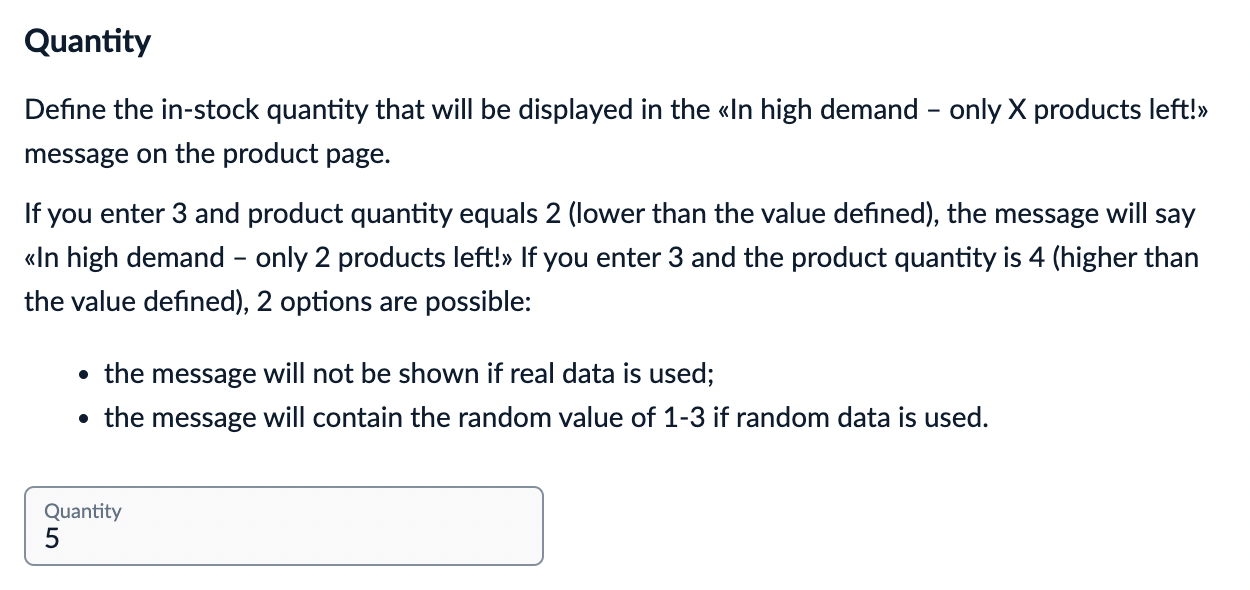This screenshot has width=1250, height=590.
Task: Click the bold Quantity heading
Action: (88, 42)
